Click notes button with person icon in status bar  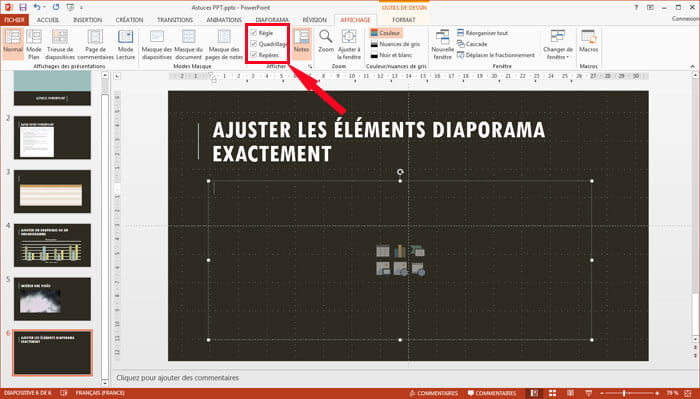point(433,393)
